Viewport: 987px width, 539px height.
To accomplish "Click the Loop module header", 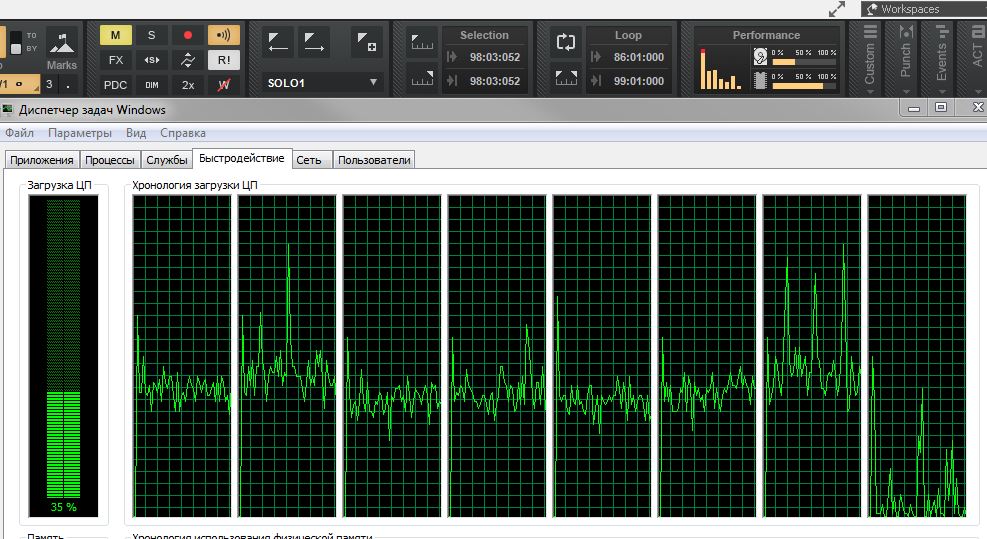I will pos(628,35).
